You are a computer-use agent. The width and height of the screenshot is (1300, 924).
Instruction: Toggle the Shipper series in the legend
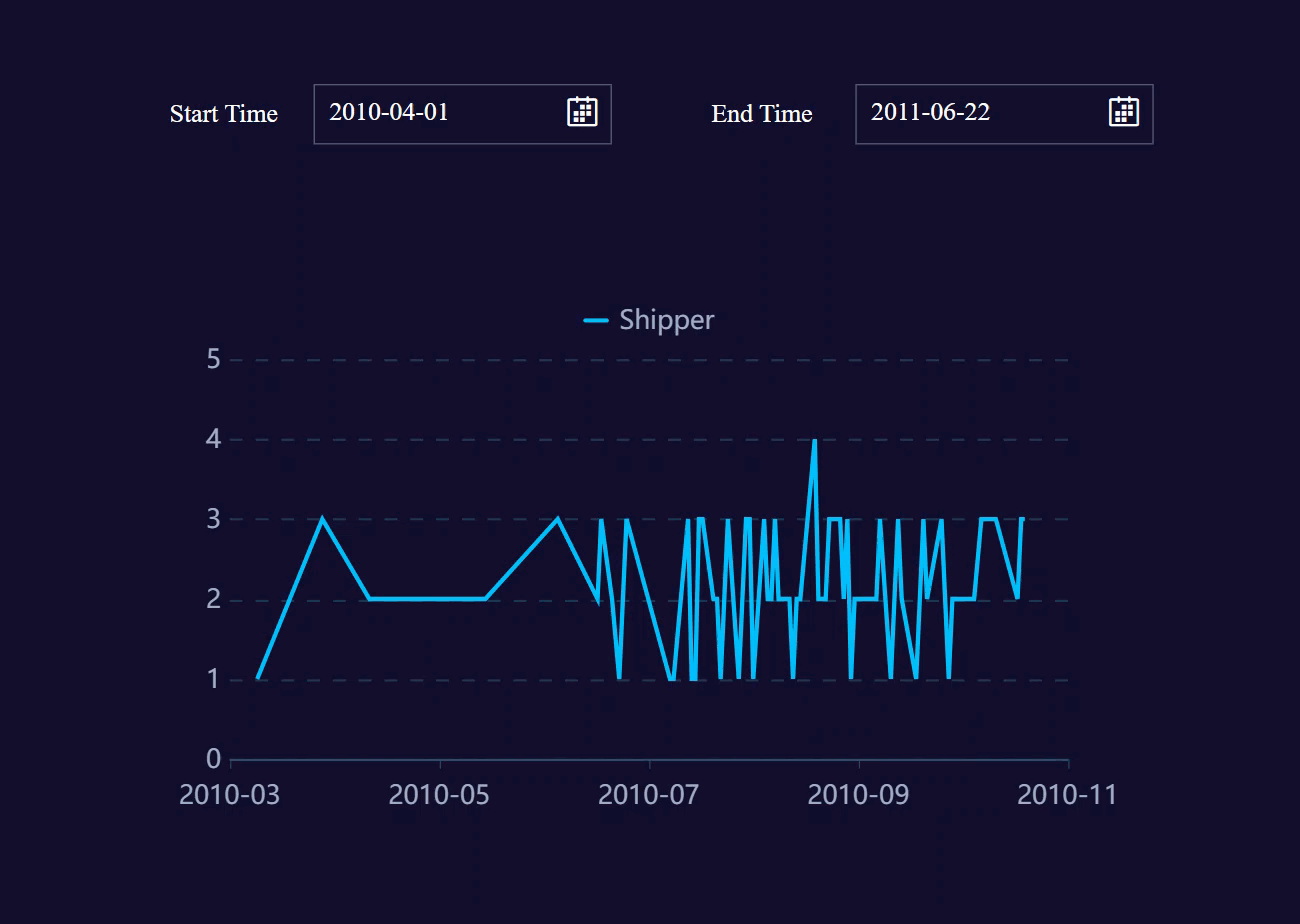point(649,320)
